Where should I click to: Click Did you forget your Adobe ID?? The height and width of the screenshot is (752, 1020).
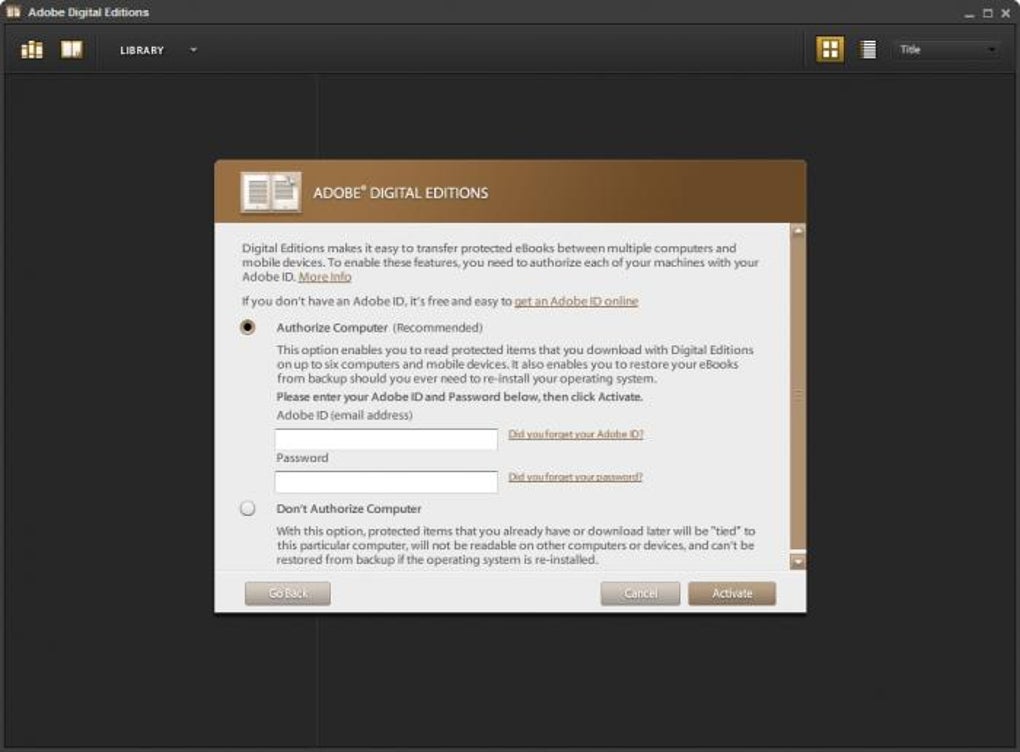pyautogui.click(x=574, y=435)
